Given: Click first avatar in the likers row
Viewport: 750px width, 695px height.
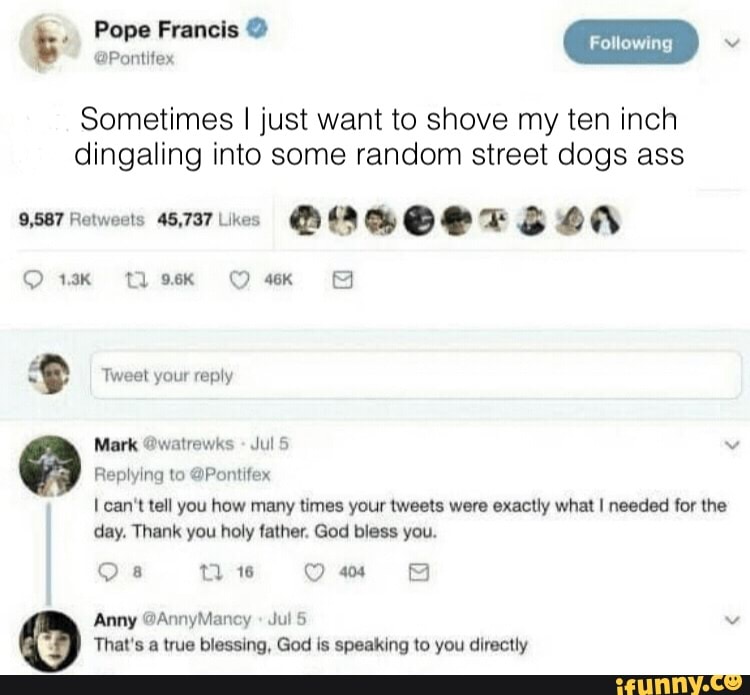Looking at the screenshot, I should point(305,220).
